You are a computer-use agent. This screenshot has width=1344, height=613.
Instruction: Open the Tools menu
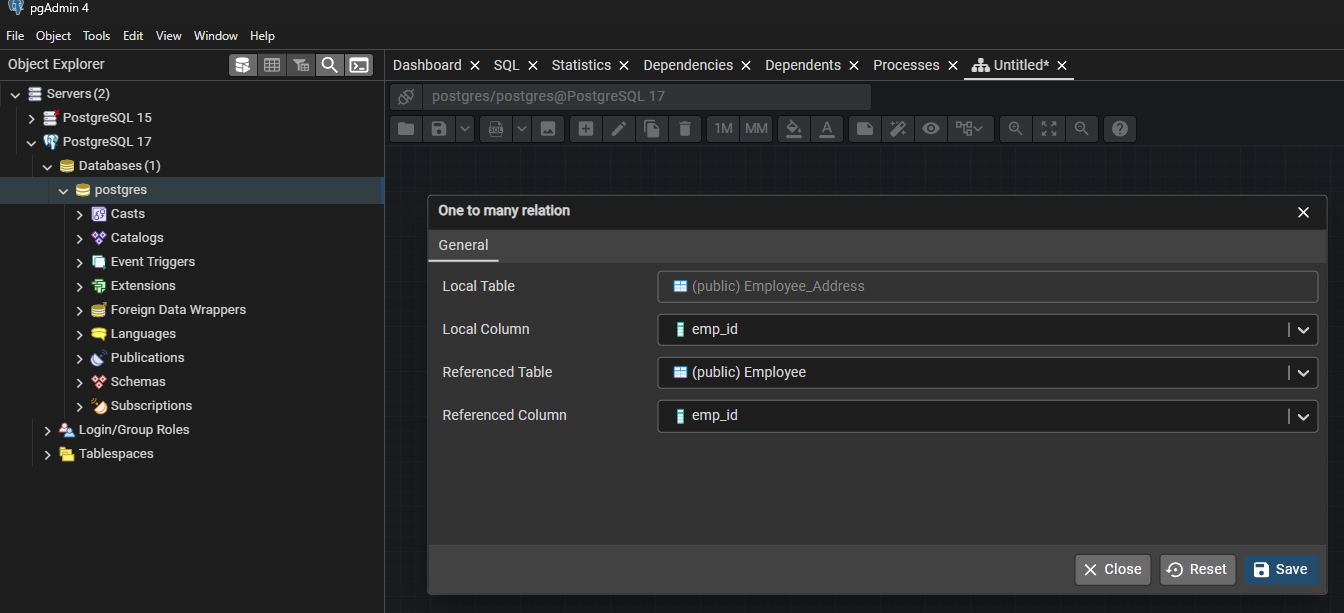point(96,36)
